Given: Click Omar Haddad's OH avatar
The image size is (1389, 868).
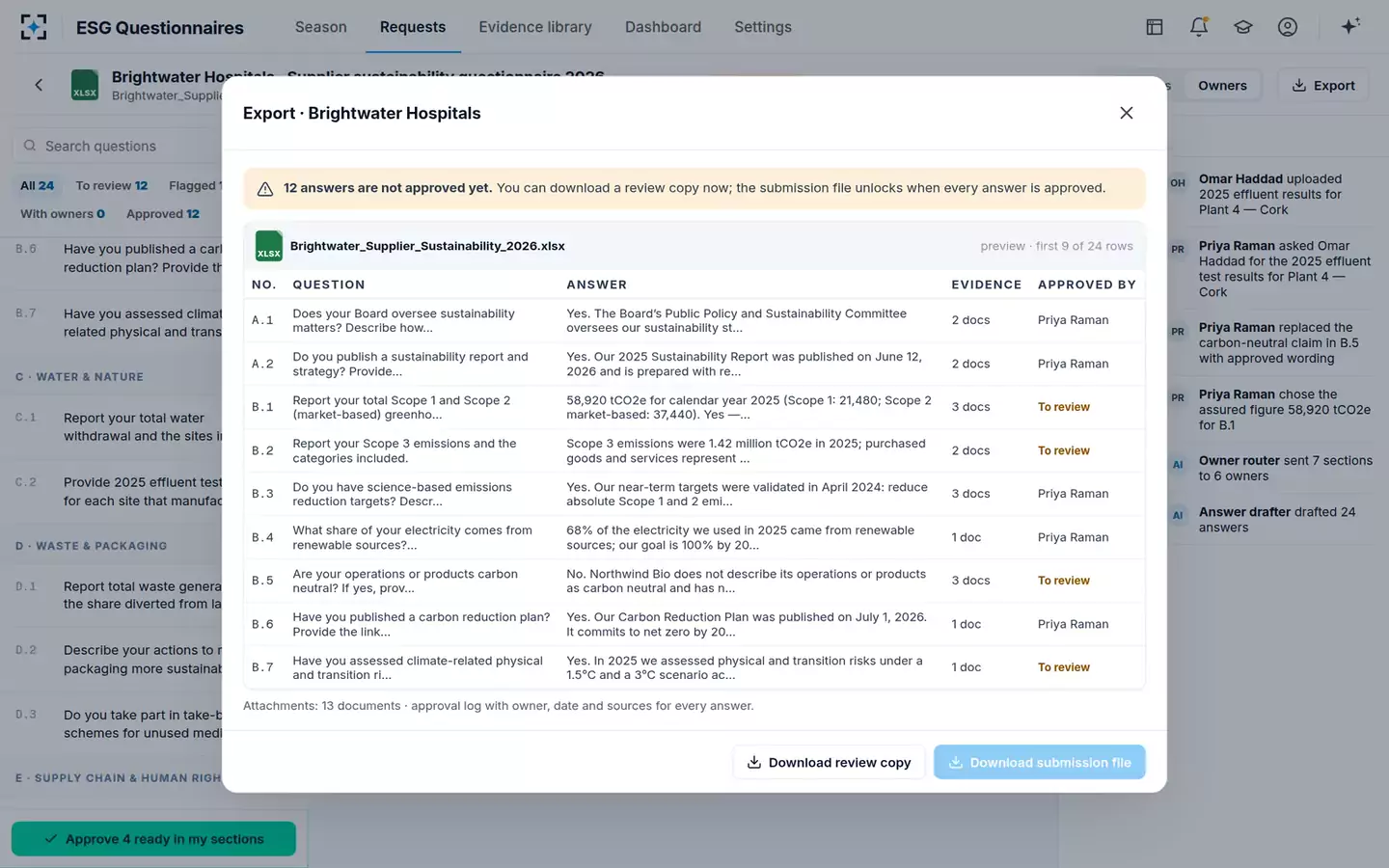Looking at the screenshot, I should [1178, 183].
